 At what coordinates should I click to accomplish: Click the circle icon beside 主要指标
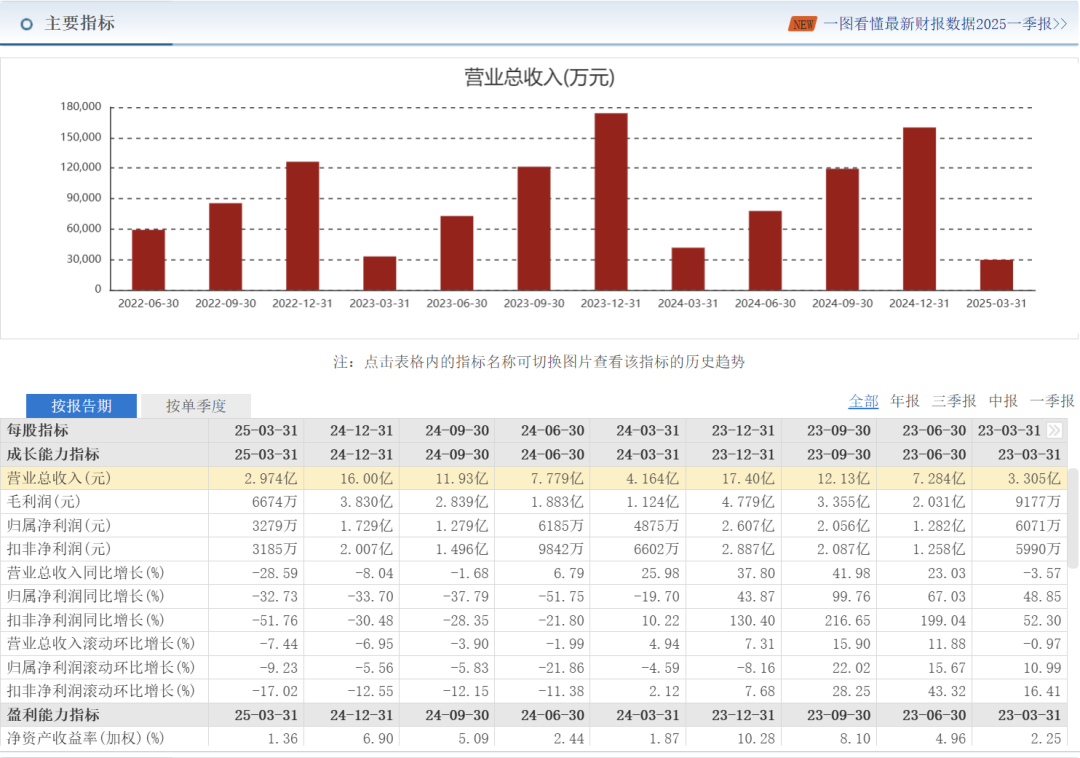click(27, 24)
